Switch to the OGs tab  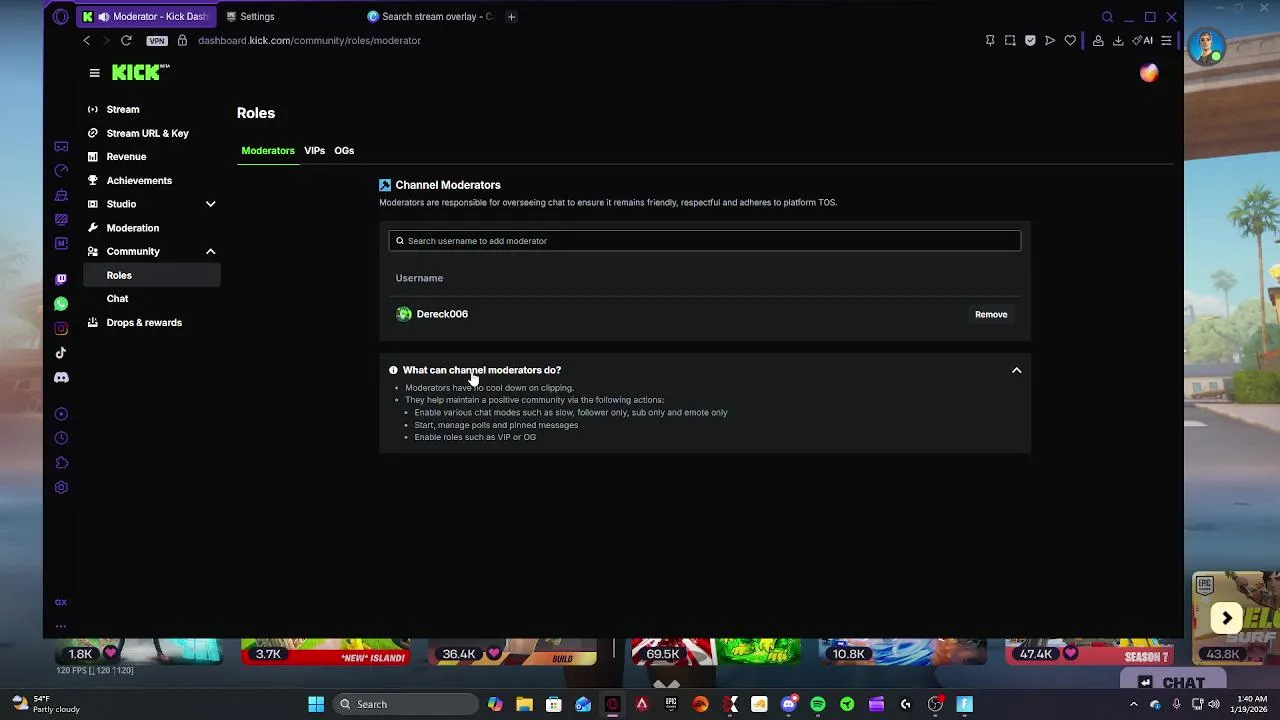click(x=344, y=151)
